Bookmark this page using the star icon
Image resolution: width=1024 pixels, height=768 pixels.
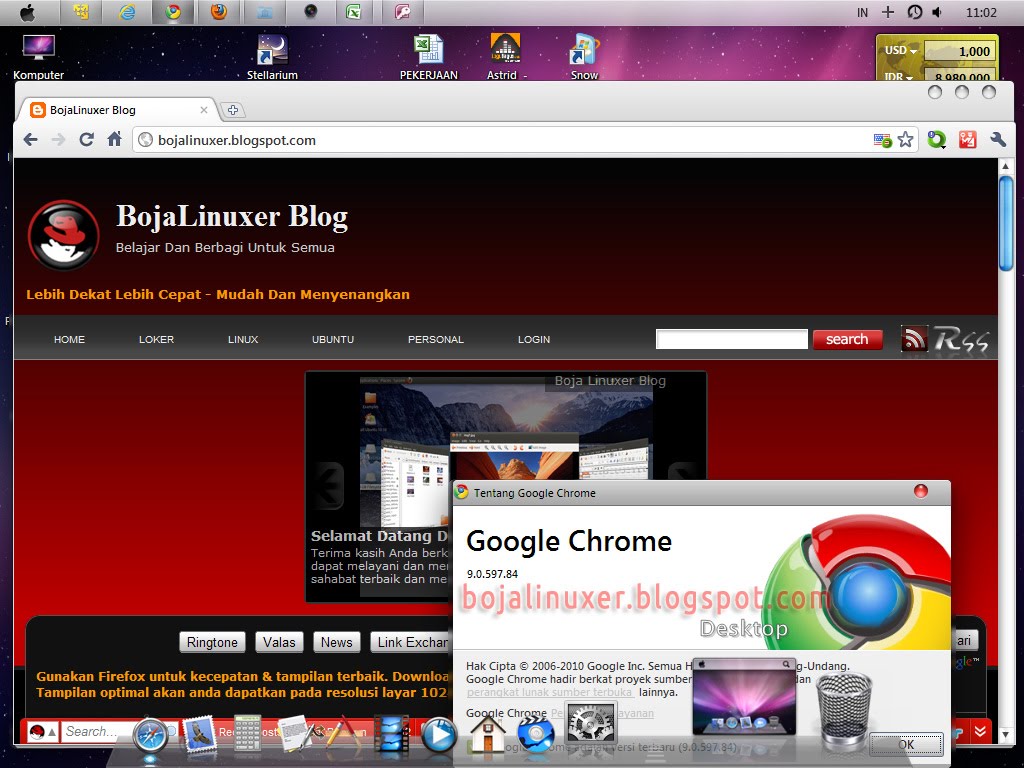906,139
